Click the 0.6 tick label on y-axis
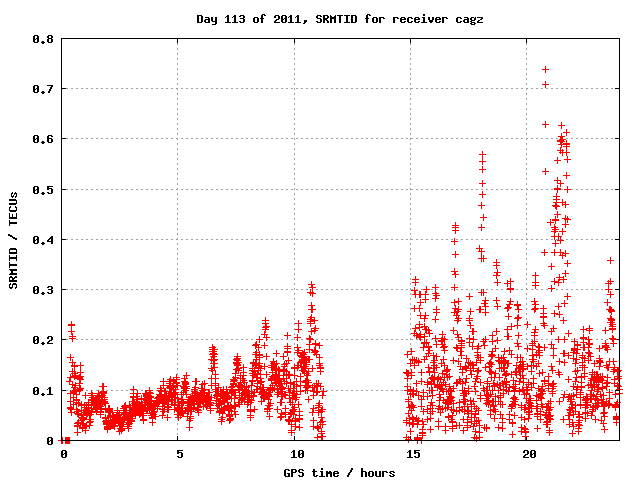Image resolution: width=640 pixels, height=480 pixels. click(43, 139)
